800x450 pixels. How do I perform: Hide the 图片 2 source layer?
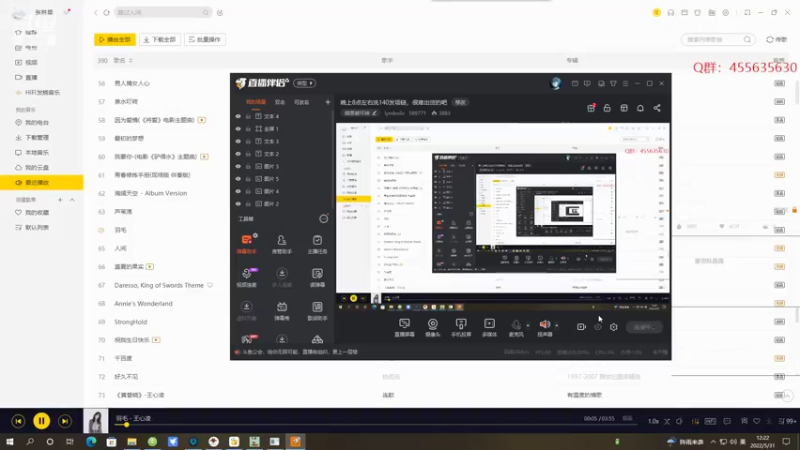[238, 204]
